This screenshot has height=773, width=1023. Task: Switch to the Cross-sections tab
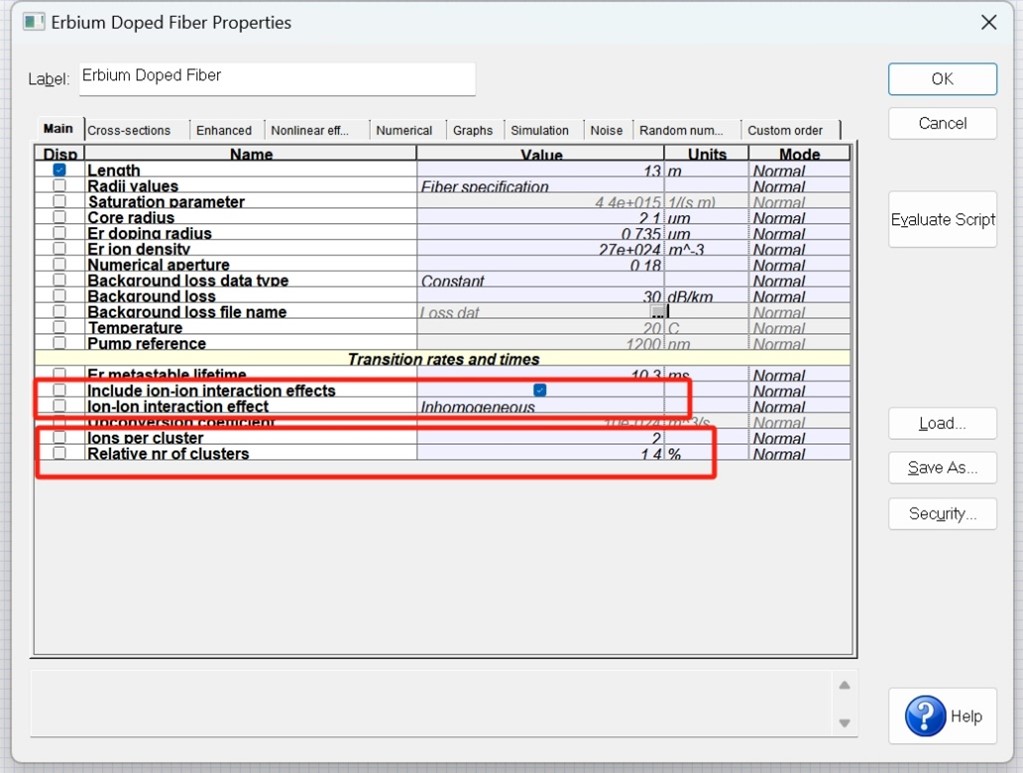tap(129, 130)
